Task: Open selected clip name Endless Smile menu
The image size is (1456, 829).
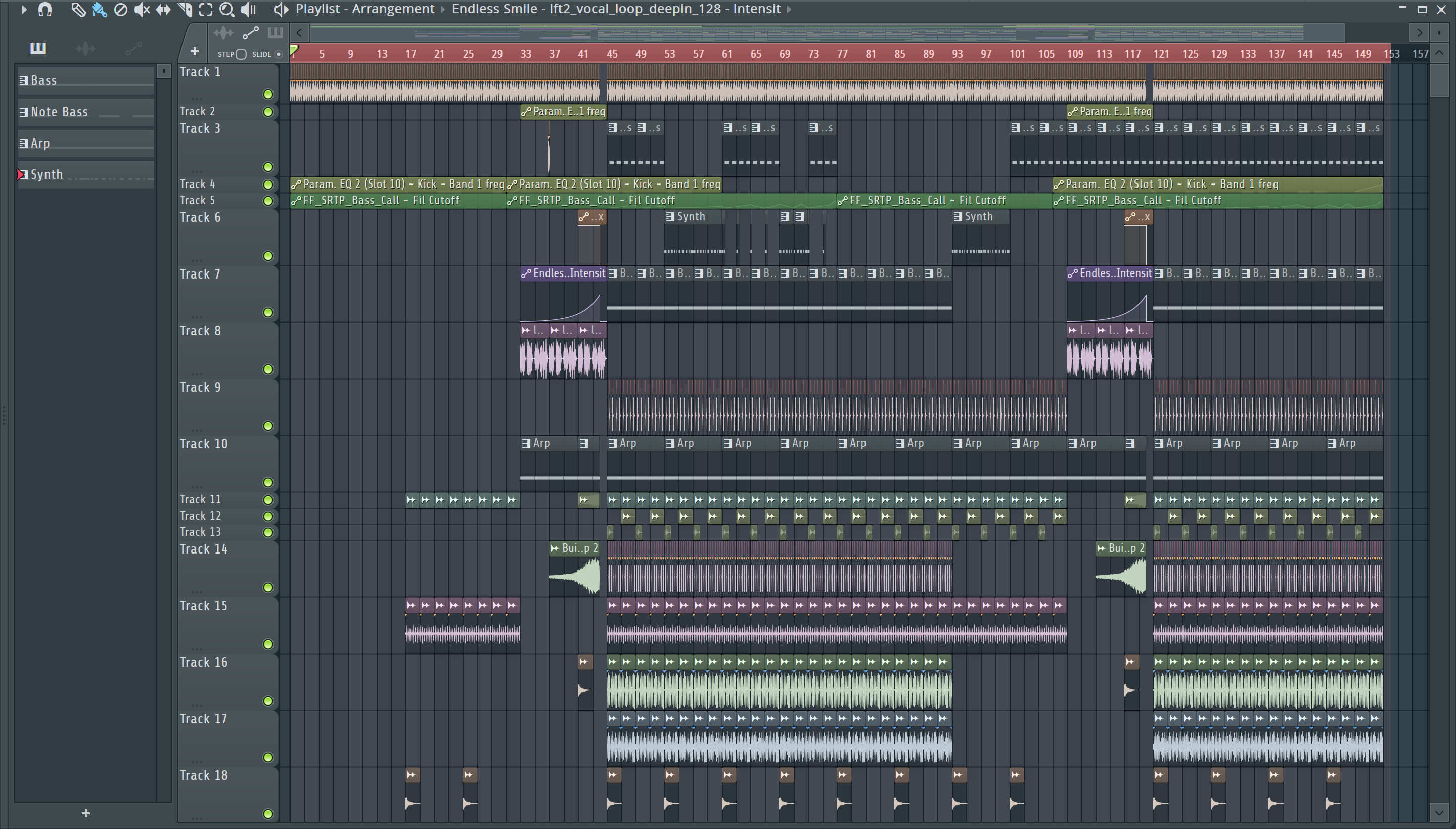Action: point(616,9)
